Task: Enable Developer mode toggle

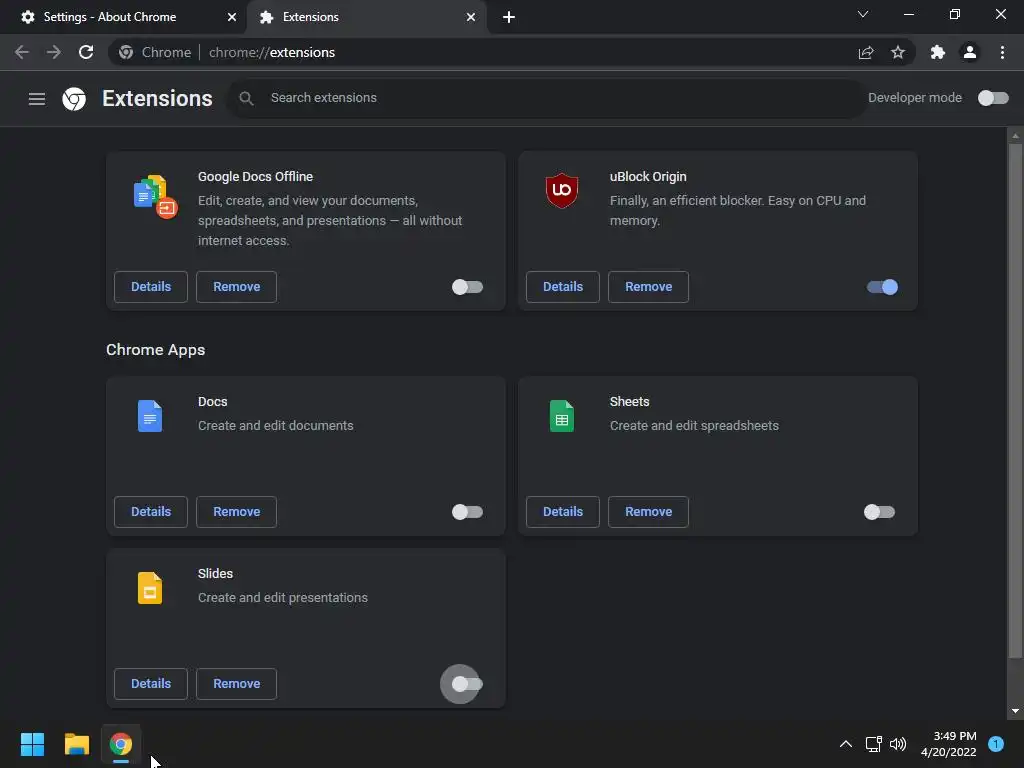Action: pos(993,98)
